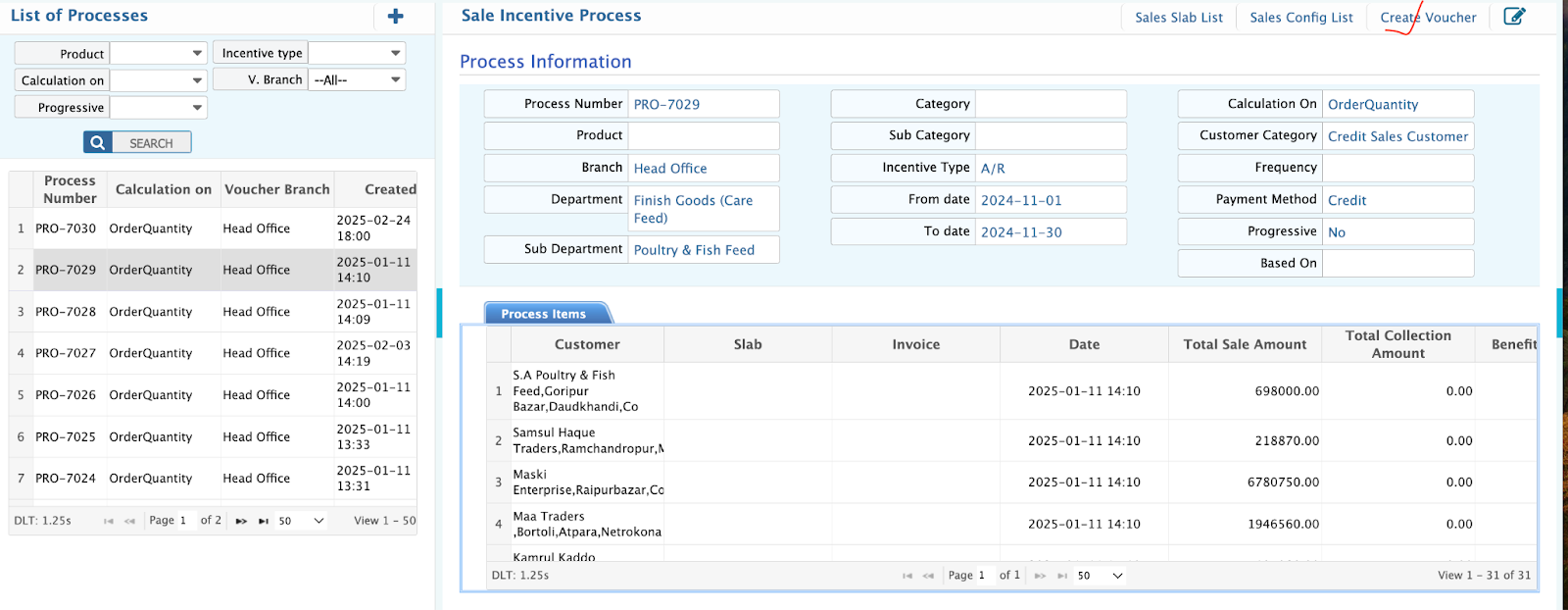This screenshot has width=1568, height=610.
Task: Sort by Process Number column header
Action: (x=70, y=189)
